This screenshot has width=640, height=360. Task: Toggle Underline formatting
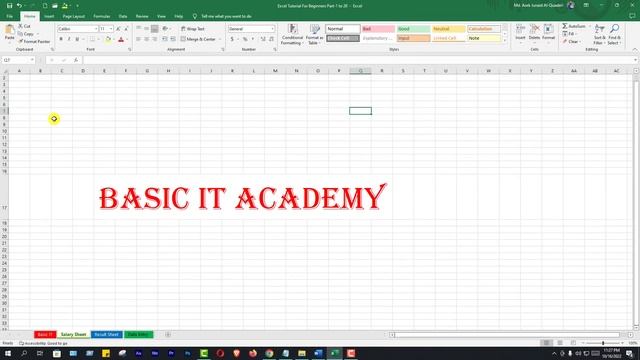coord(77,40)
